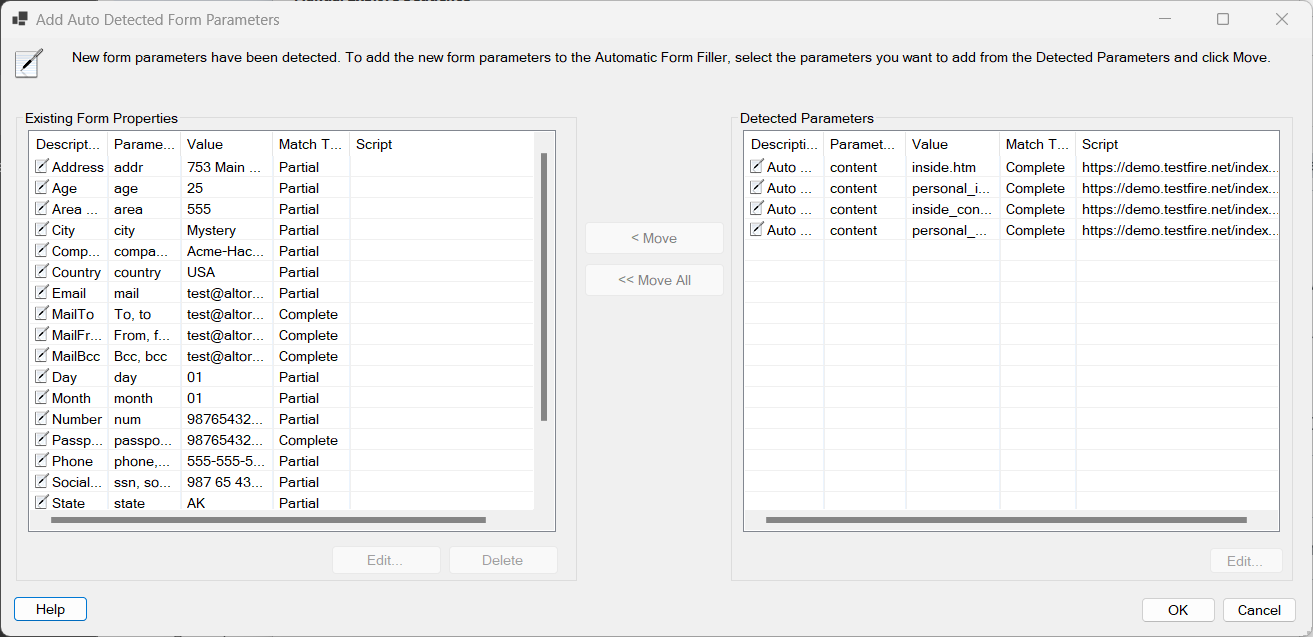Image resolution: width=1313 pixels, height=637 pixels.
Task: Click the Value column header in Detected Parameters
Action: coord(950,144)
